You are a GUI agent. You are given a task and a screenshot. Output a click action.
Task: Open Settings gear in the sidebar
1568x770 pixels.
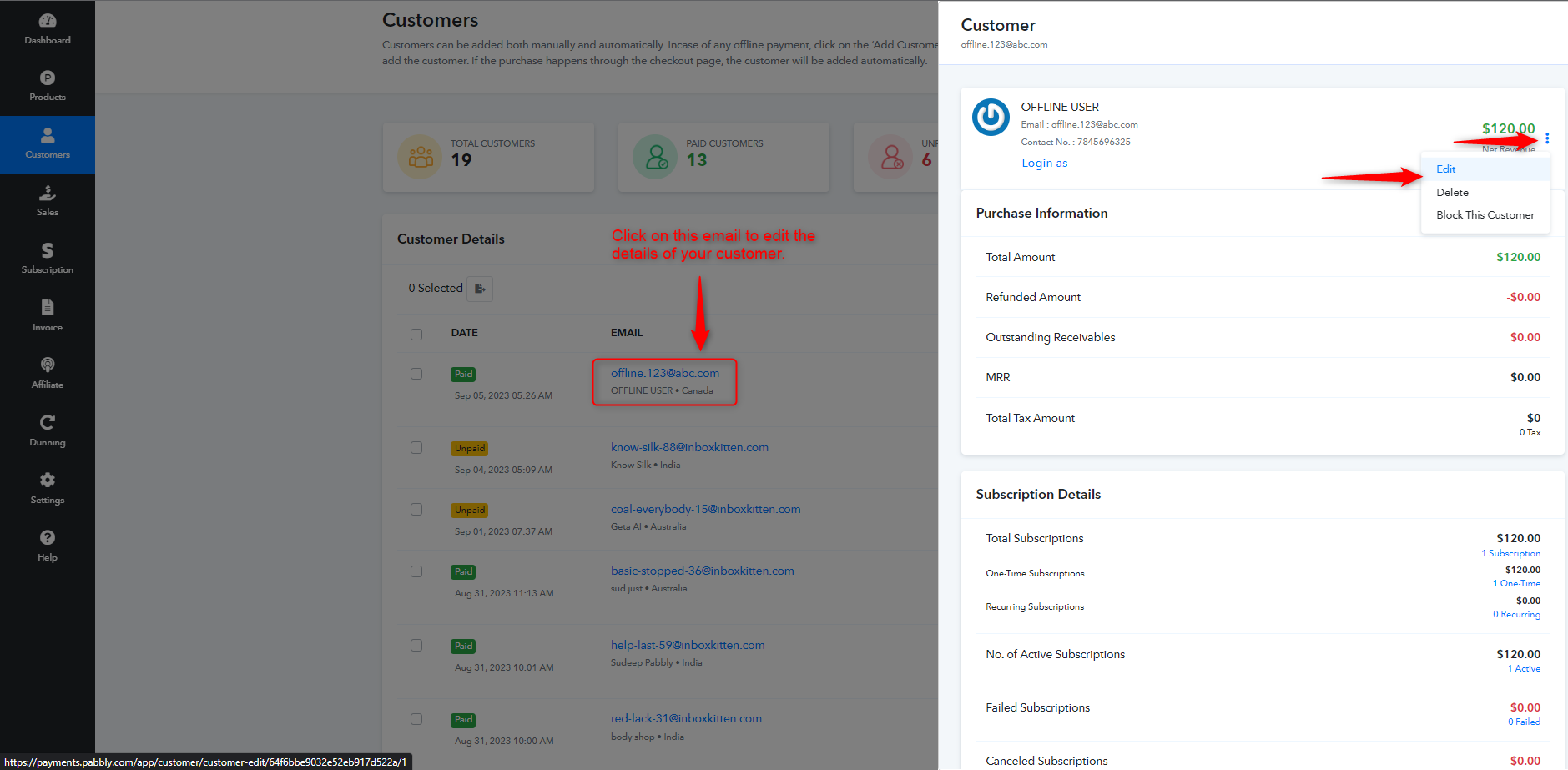click(x=48, y=489)
